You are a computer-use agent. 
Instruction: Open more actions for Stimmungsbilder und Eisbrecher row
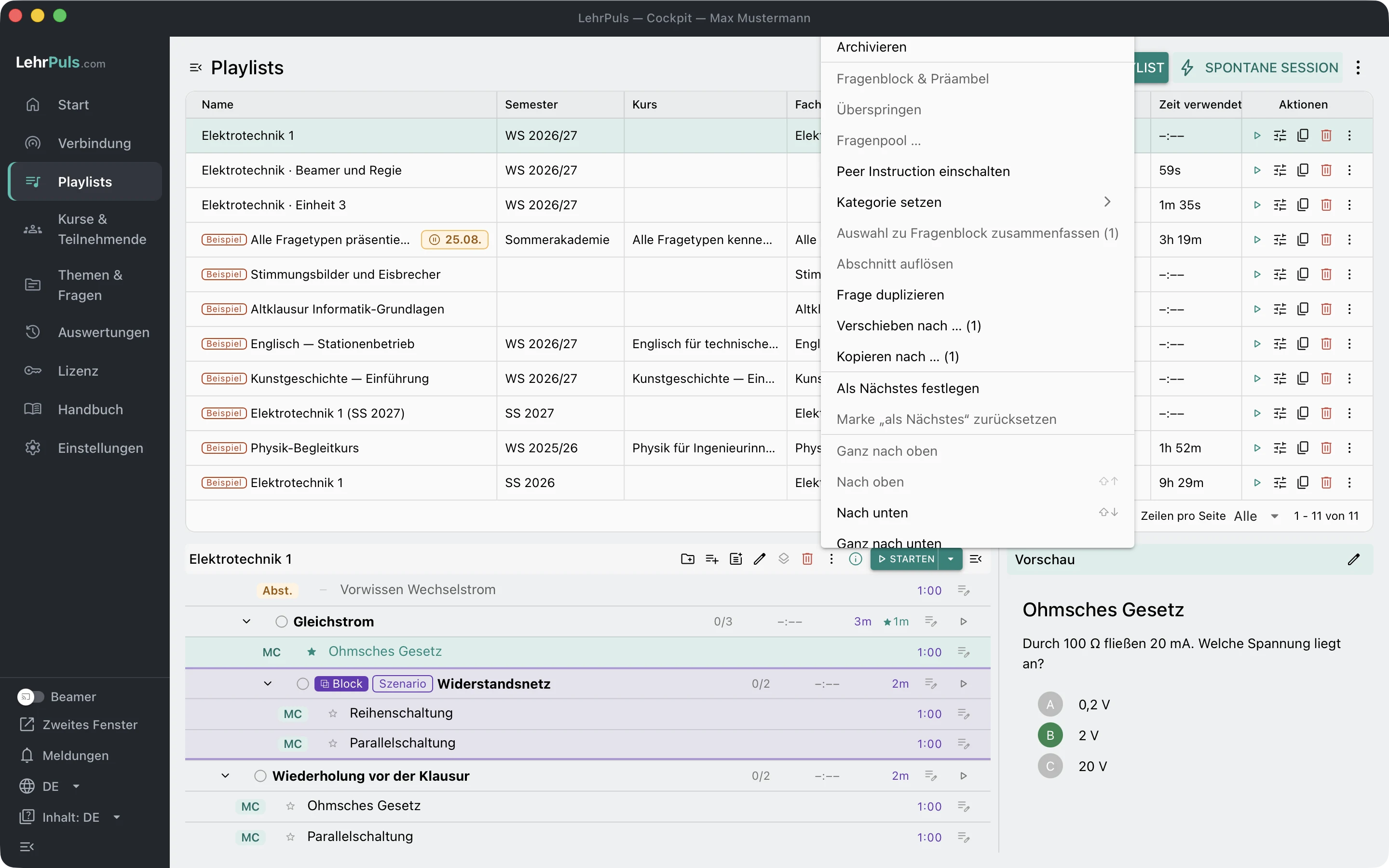click(x=1349, y=274)
